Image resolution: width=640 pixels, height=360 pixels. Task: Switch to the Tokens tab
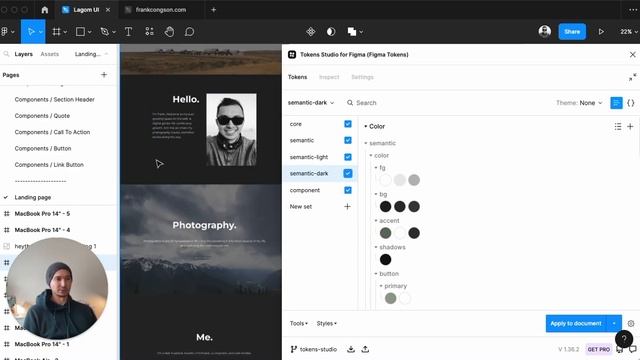(x=297, y=77)
